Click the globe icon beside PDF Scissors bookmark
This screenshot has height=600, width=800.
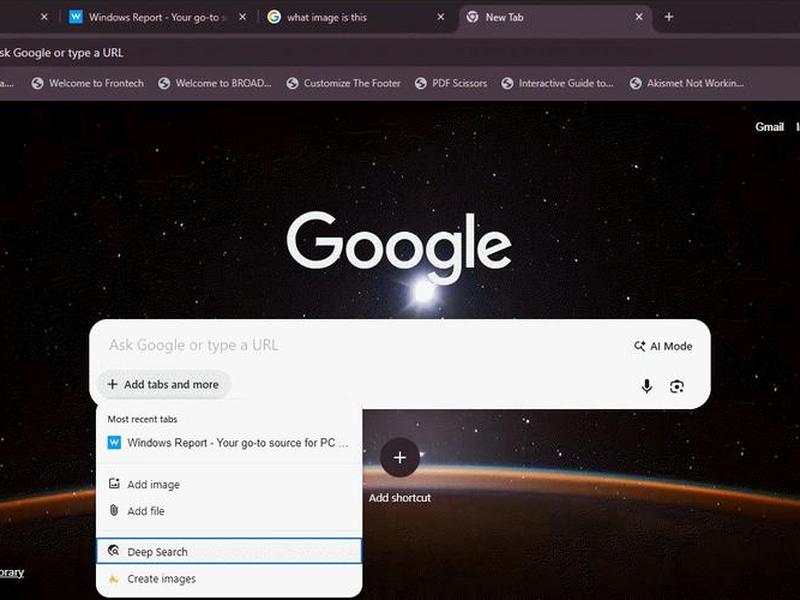click(x=420, y=83)
